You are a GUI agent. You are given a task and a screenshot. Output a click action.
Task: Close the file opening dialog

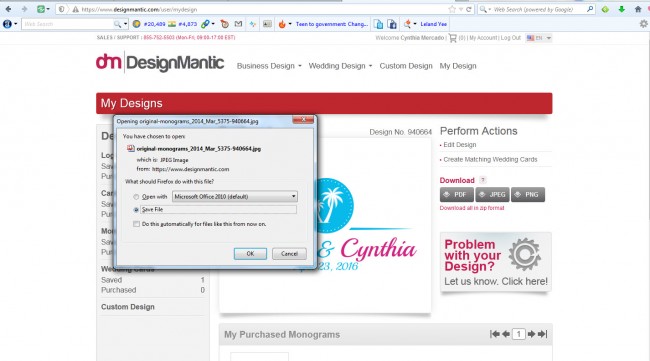pyautogui.click(x=303, y=120)
